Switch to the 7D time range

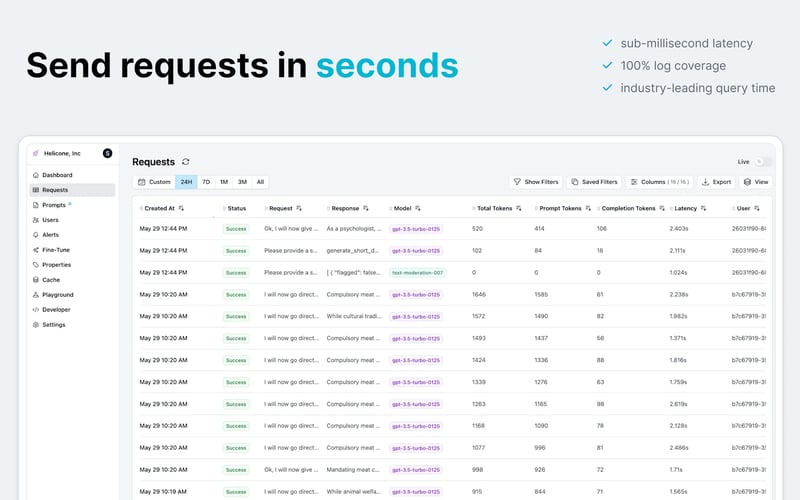click(206, 182)
